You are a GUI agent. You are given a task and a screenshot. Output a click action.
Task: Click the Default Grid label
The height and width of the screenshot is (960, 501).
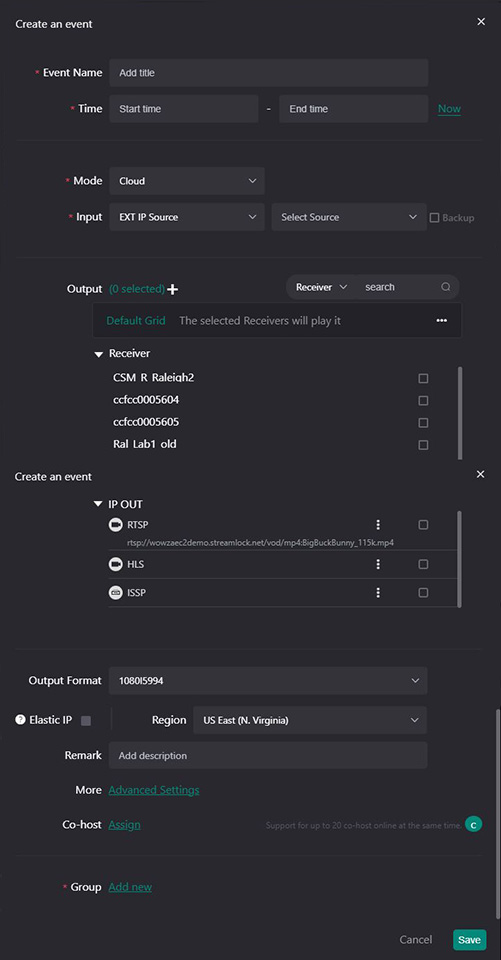(x=136, y=321)
